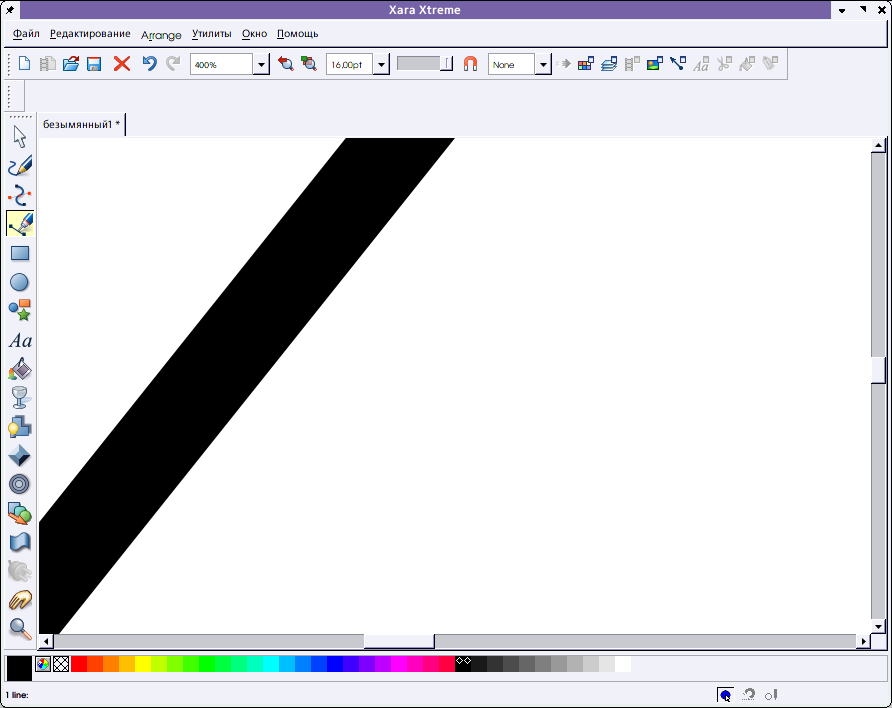This screenshot has width=892, height=708.
Task: Select the Push hand tool
Action: click(20, 600)
